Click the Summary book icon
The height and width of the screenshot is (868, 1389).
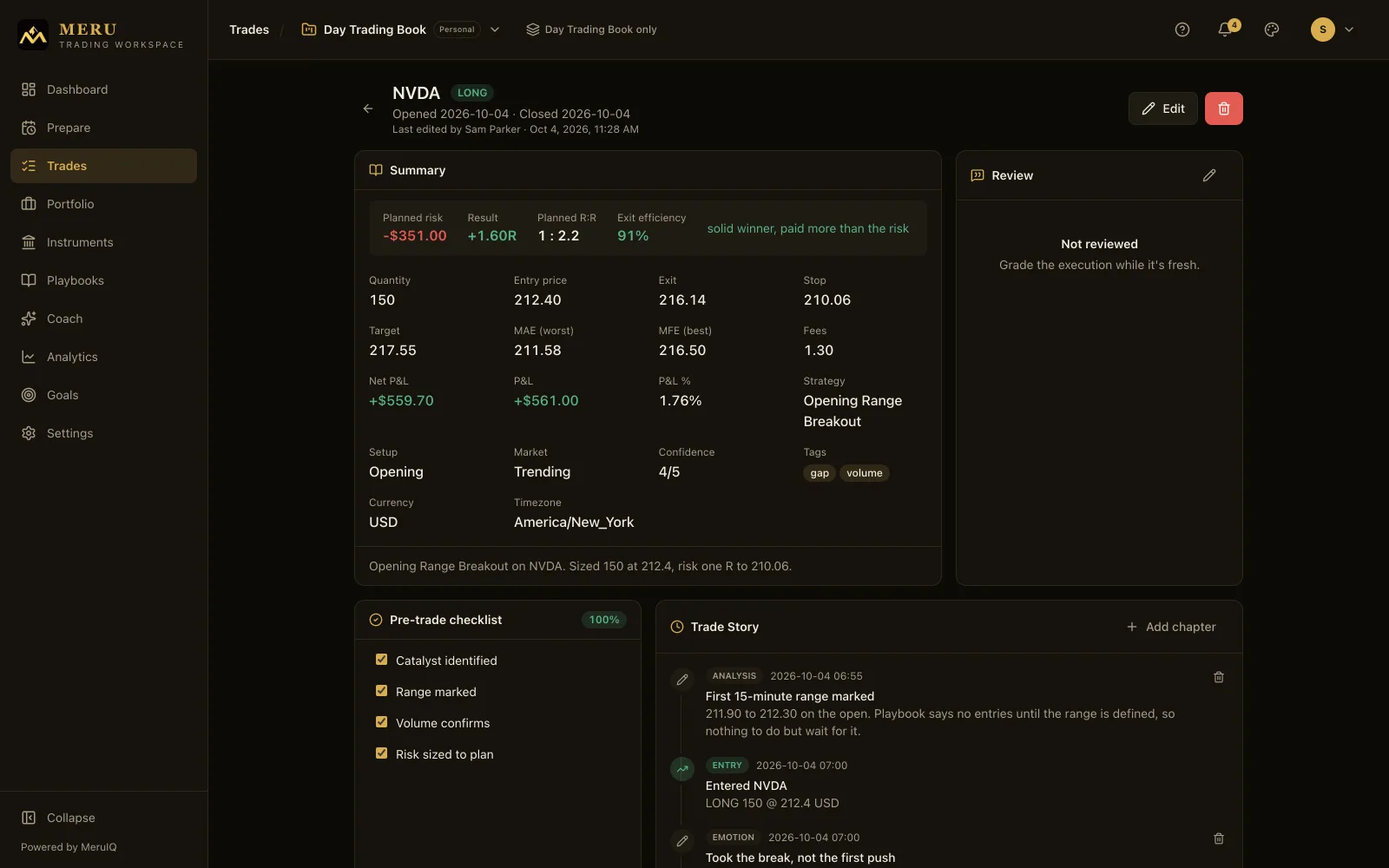[x=376, y=170]
